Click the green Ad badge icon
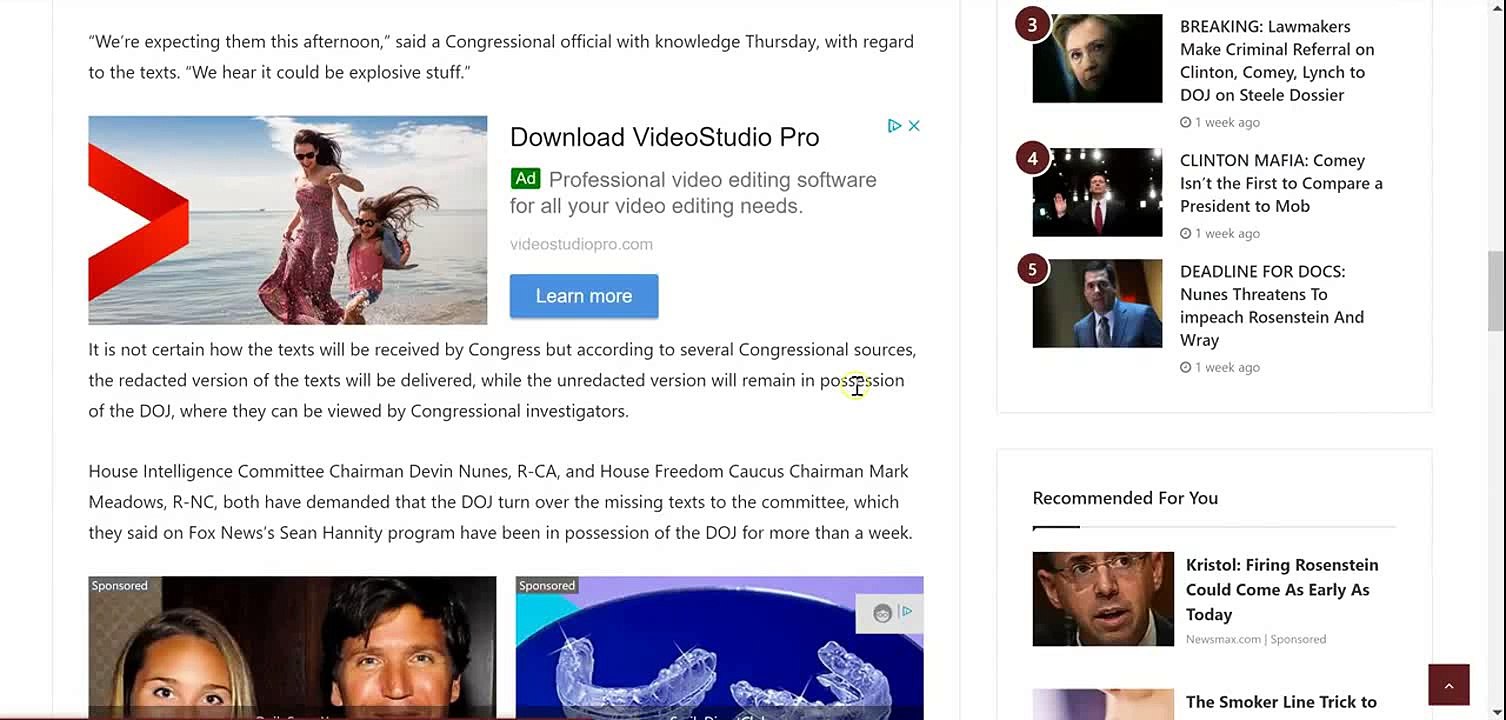This screenshot has width=1506, height=720. [525, 179]
